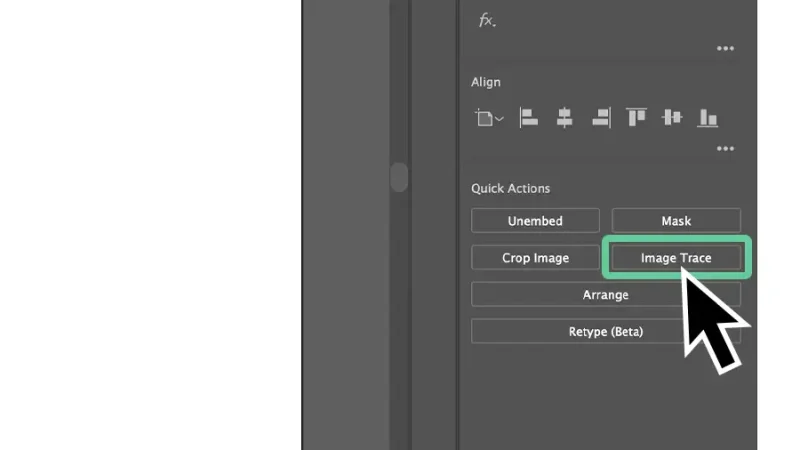
Task: Click the white artboard area
Action: (x=150, y=225)
